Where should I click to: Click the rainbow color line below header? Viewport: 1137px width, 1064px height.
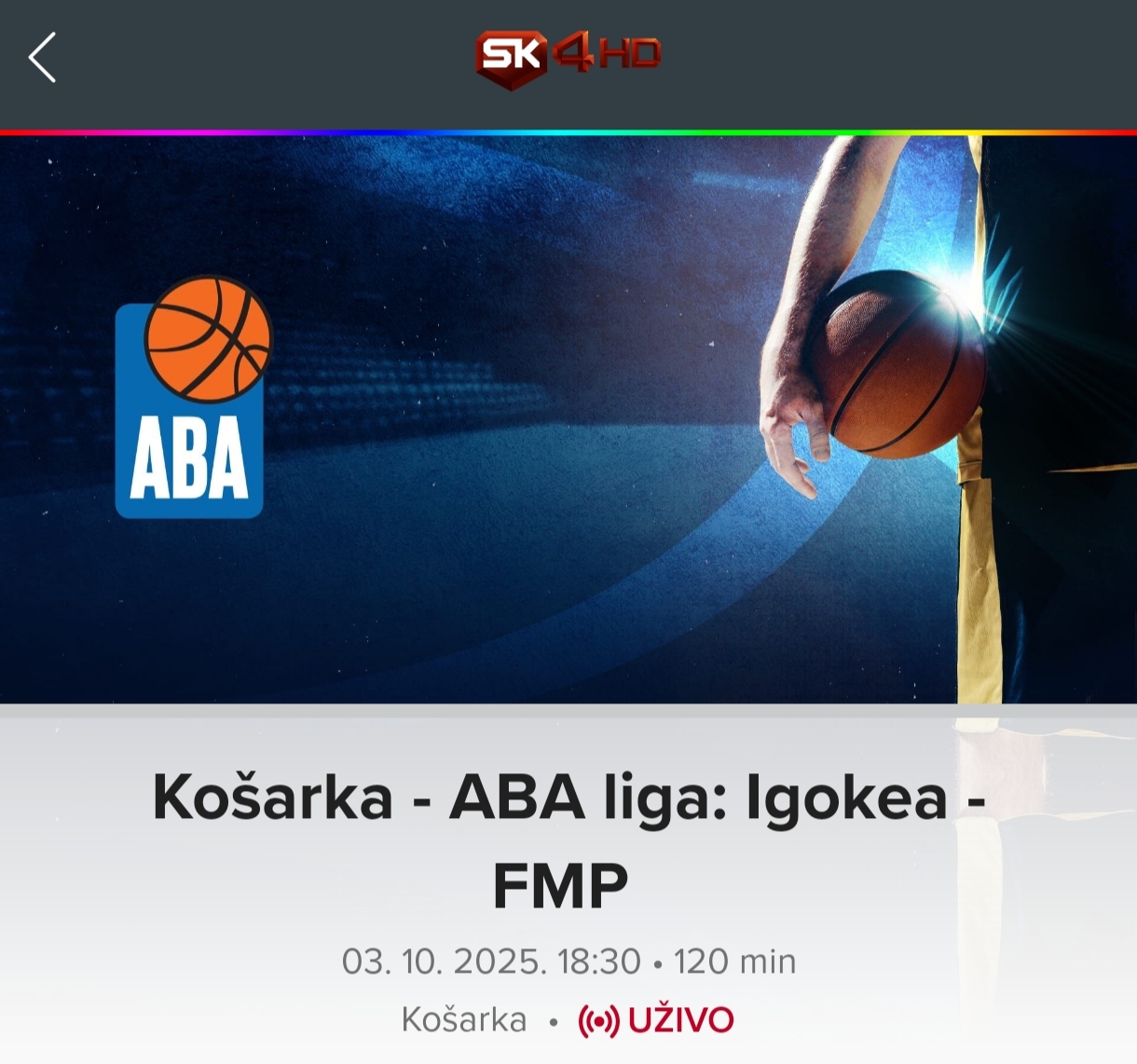pos(568,132)
